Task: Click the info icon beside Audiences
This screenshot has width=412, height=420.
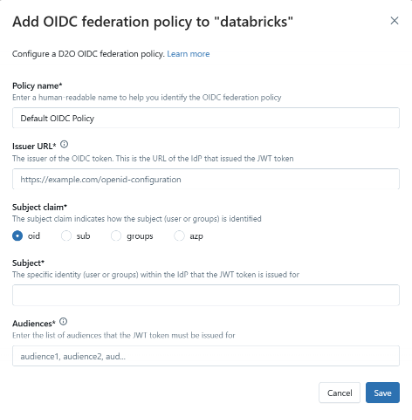Action: [63, 322]
